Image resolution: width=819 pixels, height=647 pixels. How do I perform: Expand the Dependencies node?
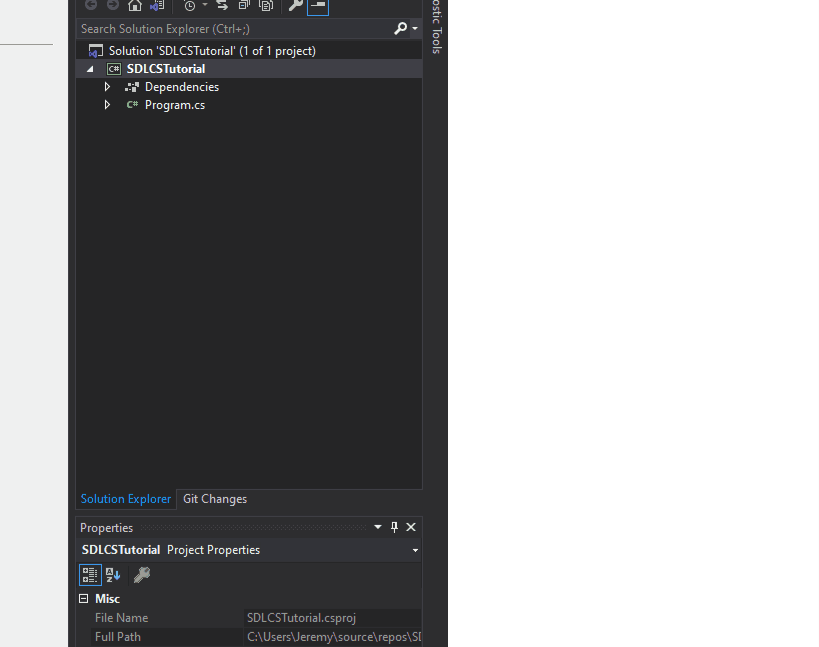pos(108,87)
